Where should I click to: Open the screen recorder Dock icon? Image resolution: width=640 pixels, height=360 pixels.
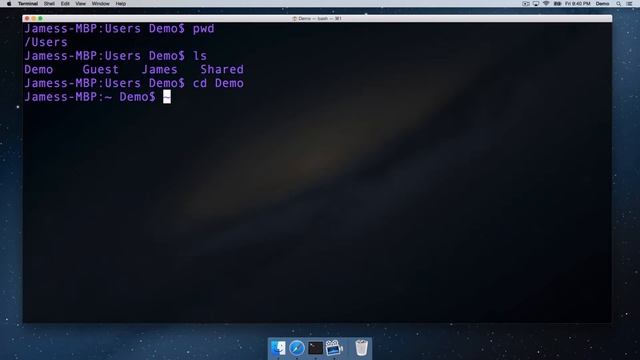point(334,348)
